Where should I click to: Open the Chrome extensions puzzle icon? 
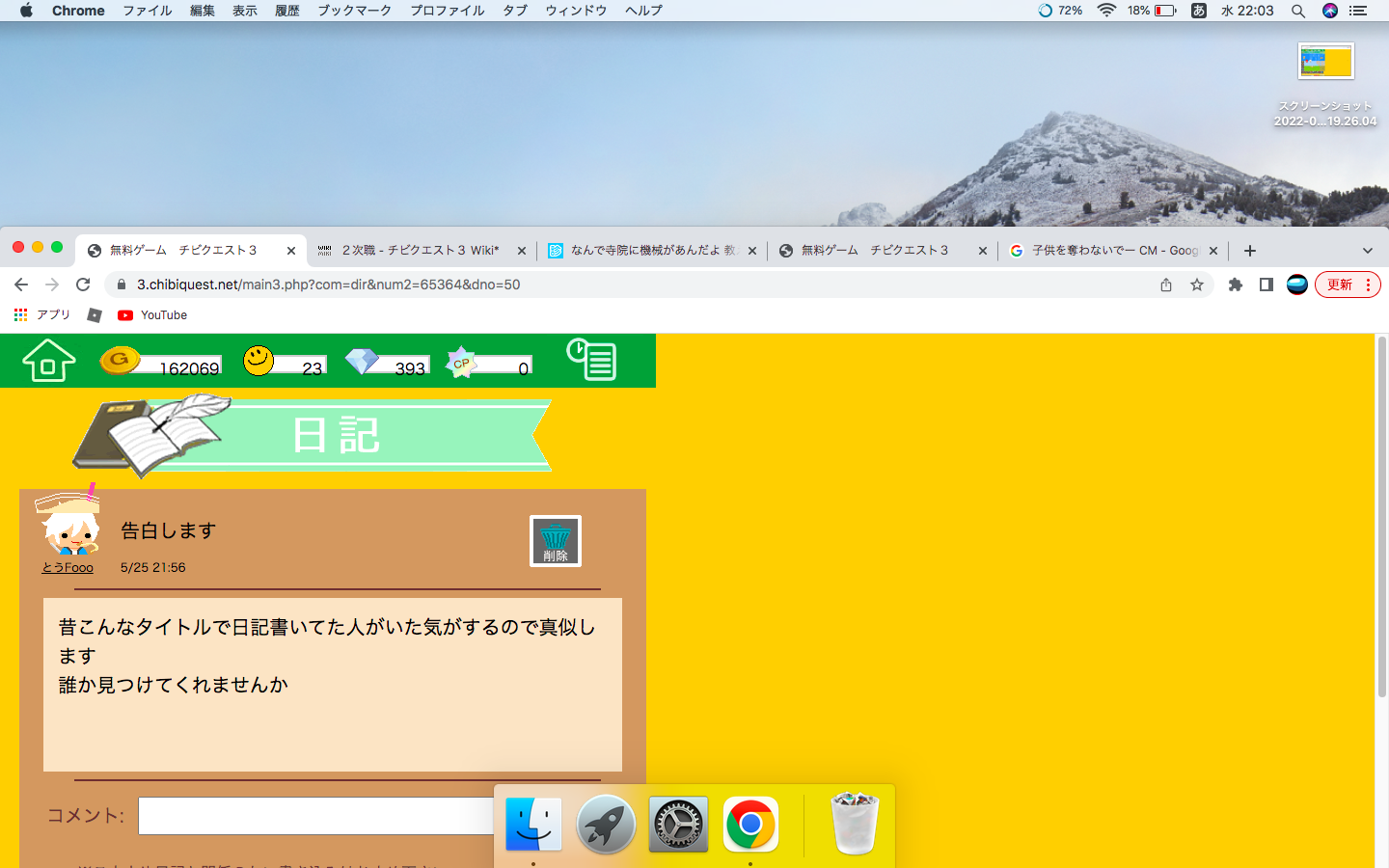1236,285
